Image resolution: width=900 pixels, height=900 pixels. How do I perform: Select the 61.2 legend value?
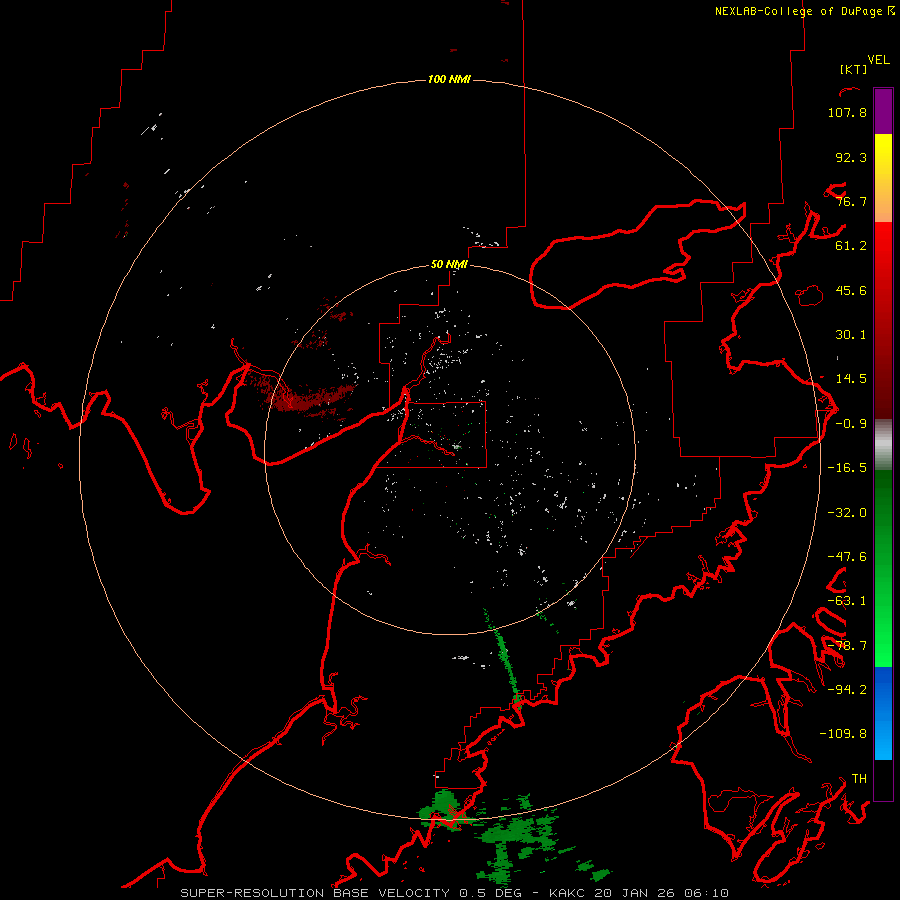click(851, 246)
